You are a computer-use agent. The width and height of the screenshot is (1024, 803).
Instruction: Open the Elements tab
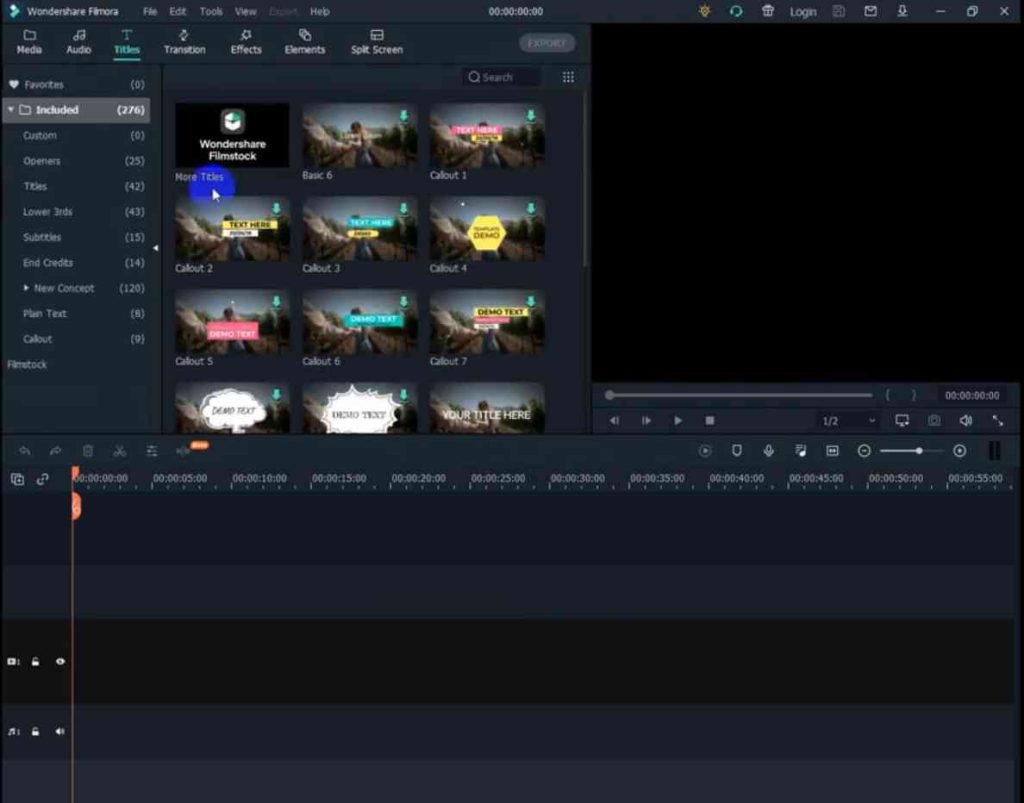click(304, 42)
